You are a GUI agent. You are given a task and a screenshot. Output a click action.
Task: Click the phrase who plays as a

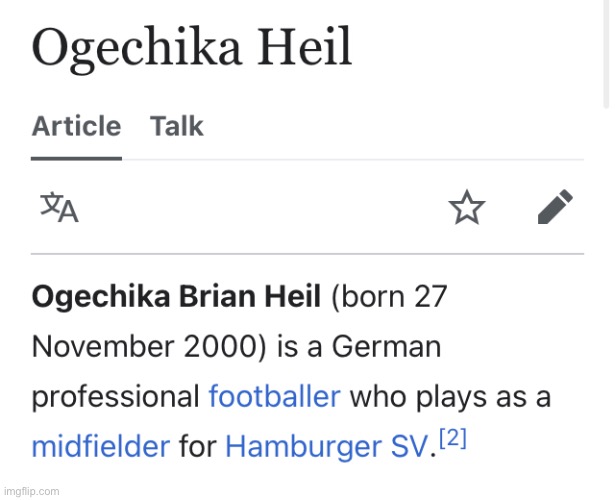[450, 396]
